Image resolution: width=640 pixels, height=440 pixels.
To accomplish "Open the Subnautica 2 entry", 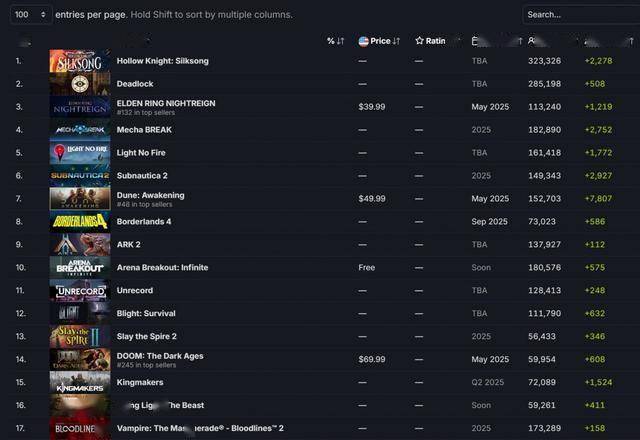I will (x=142, y=176).
